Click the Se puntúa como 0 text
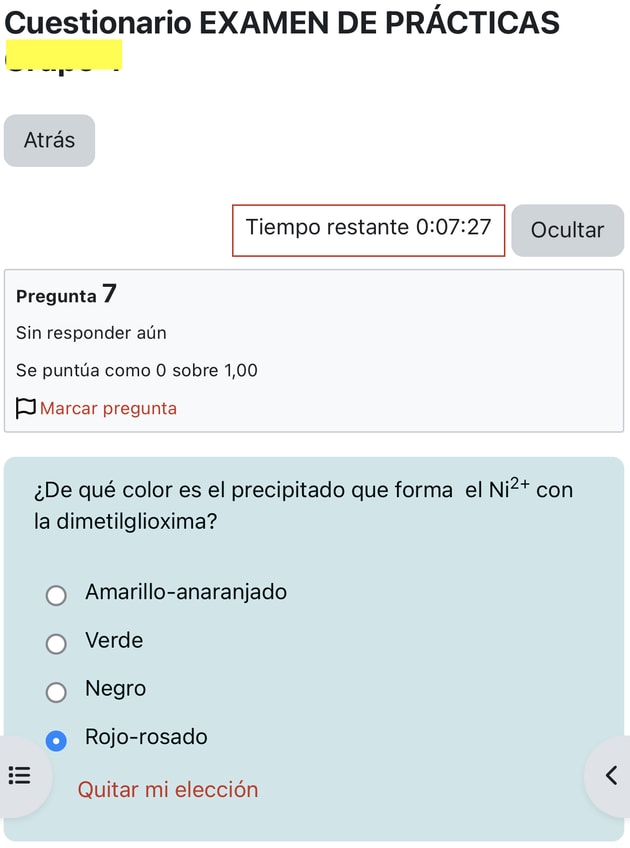This screenshot has width=630, height=848. point(136,370)
